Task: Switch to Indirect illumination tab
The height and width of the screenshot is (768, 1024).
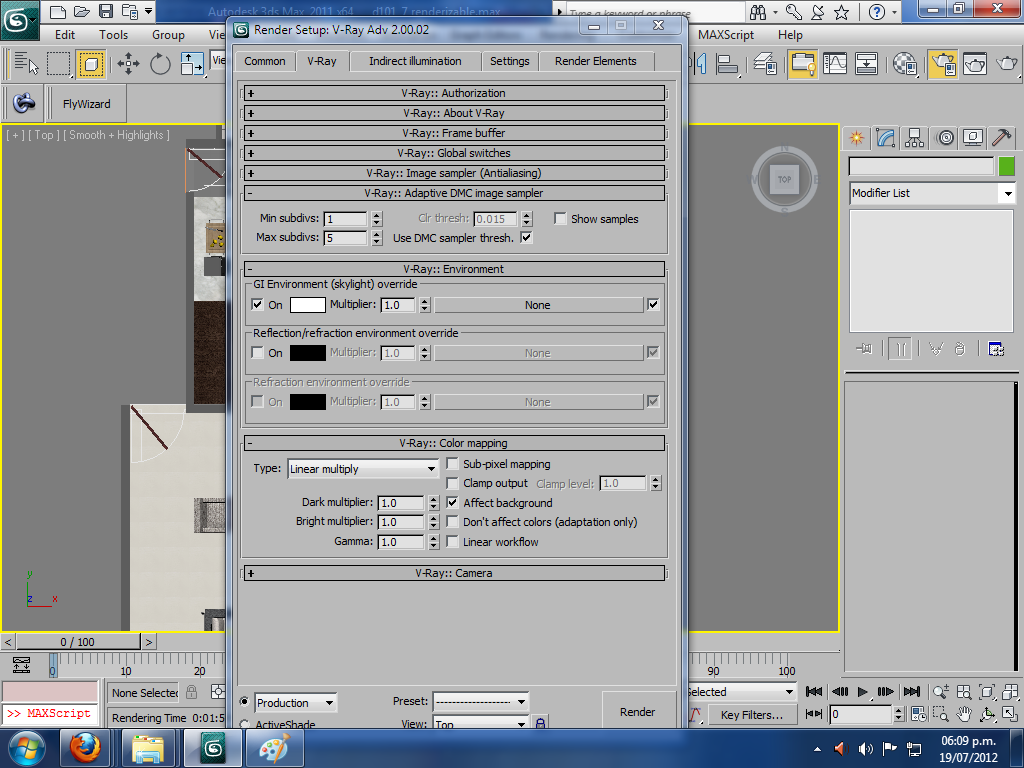Action: (x=415, y=61)
